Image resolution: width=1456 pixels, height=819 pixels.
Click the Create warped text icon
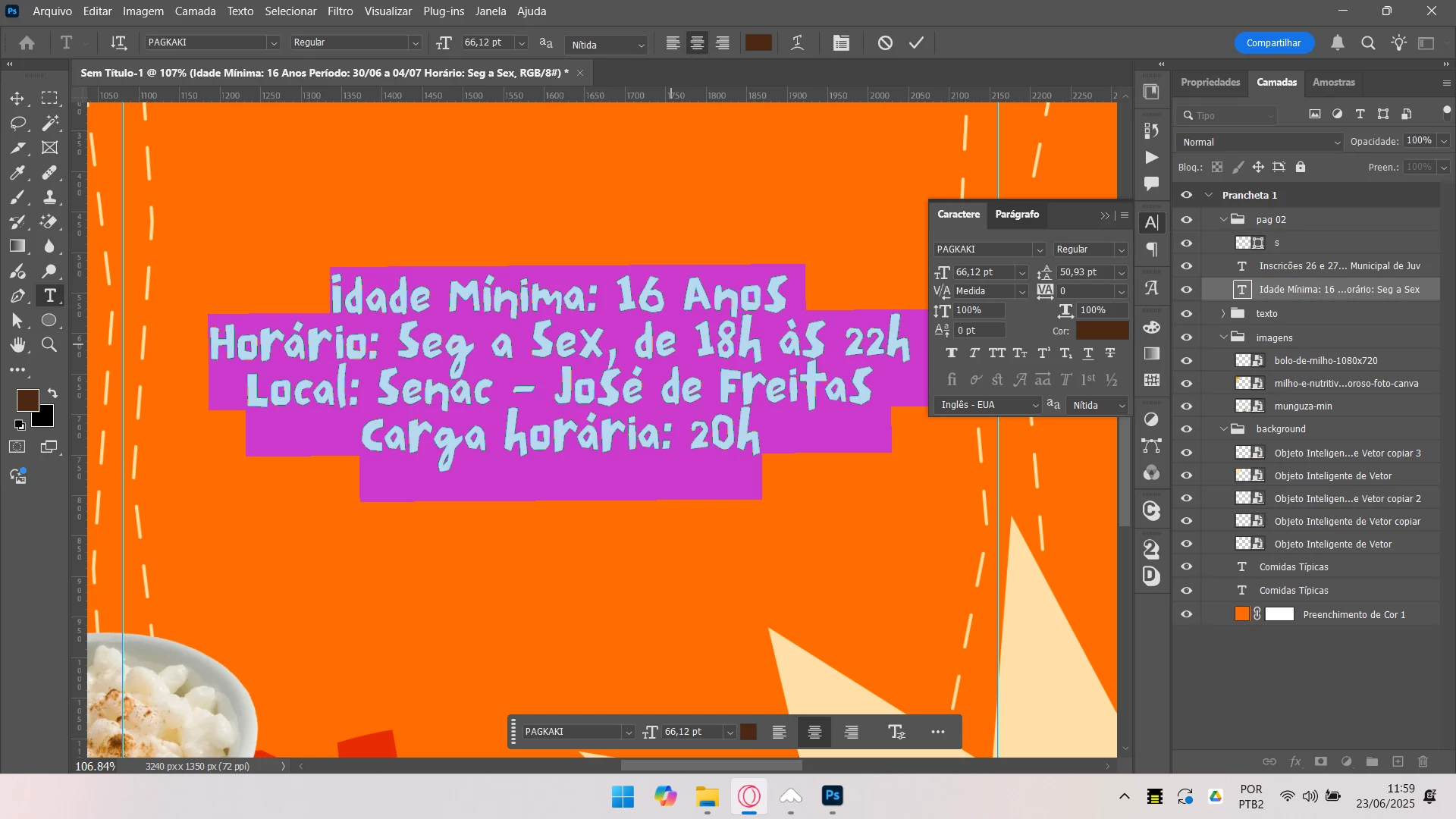(x=797, y=43)
